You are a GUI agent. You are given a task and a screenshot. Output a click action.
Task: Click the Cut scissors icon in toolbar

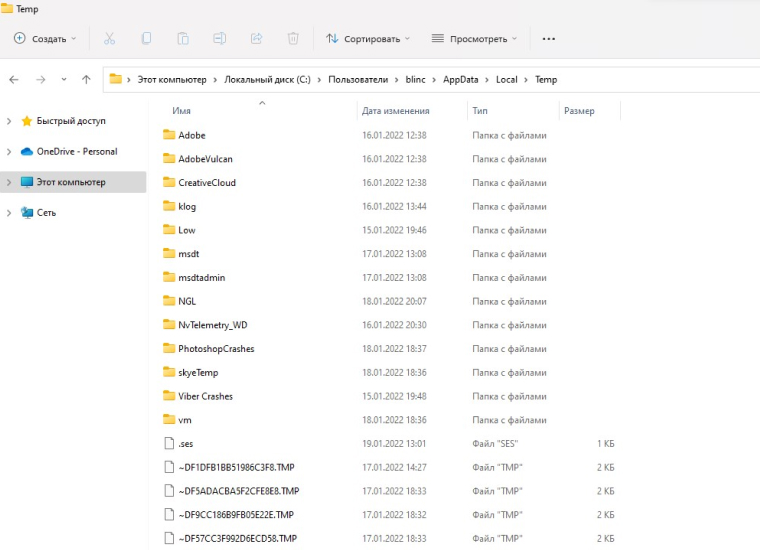(110, 39)
